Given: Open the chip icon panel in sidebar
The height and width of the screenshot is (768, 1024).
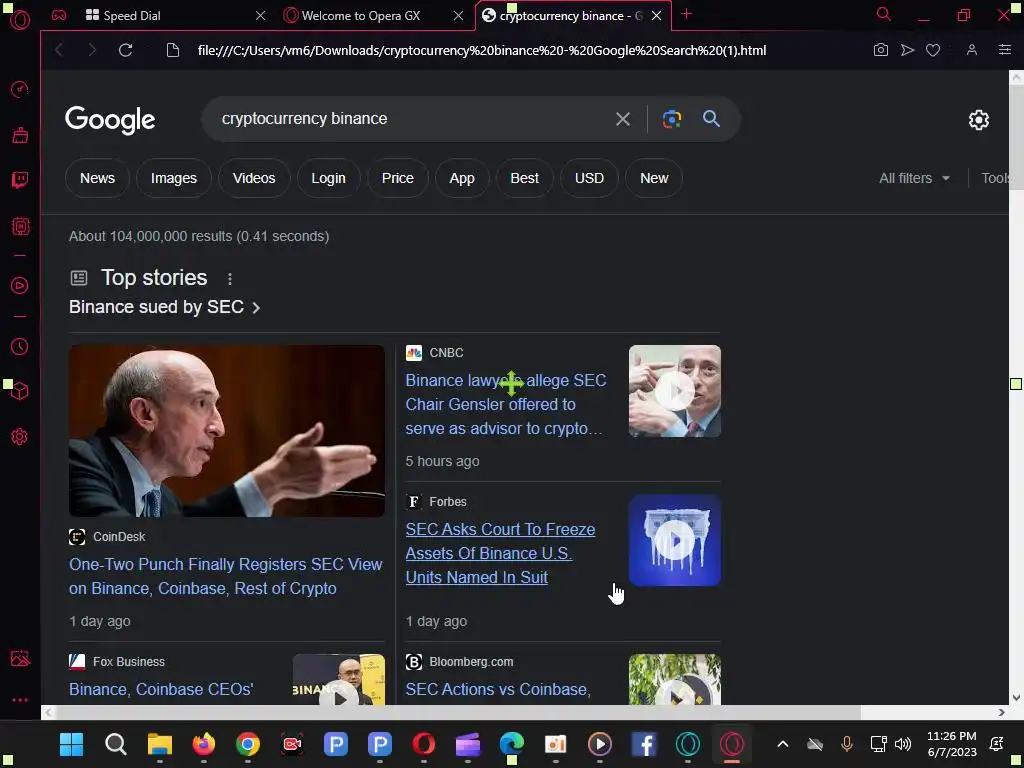Looking at the screenshot, I should pyautogui.click(x=20, y=226).
